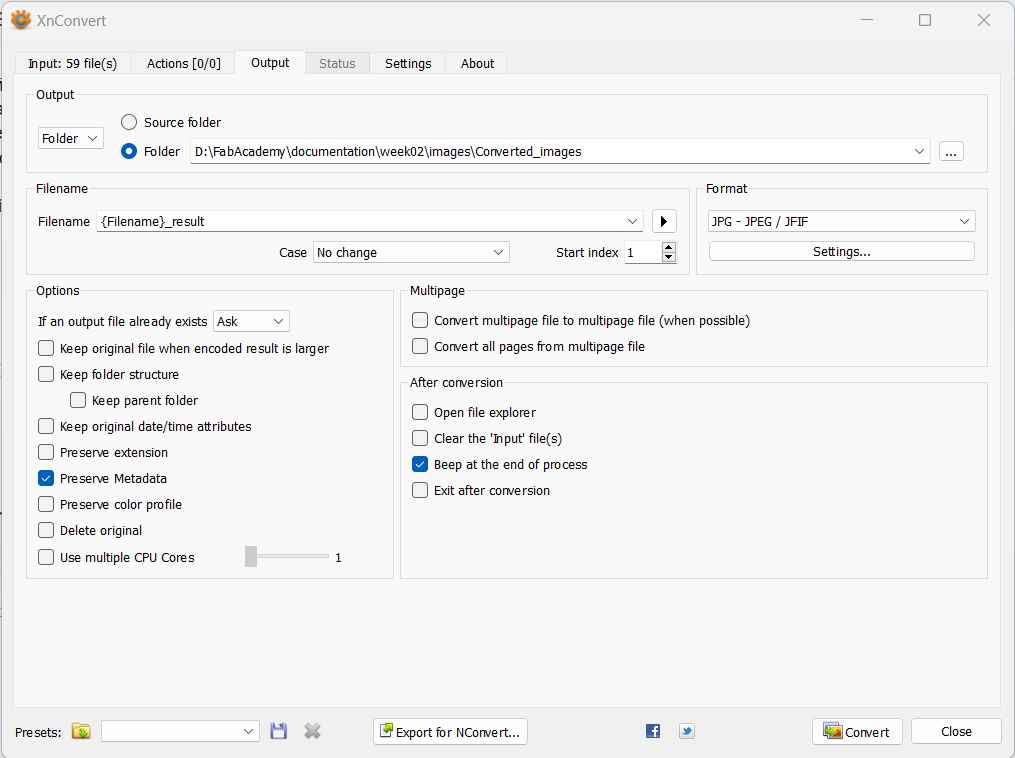Open the Settings tab

408,63
